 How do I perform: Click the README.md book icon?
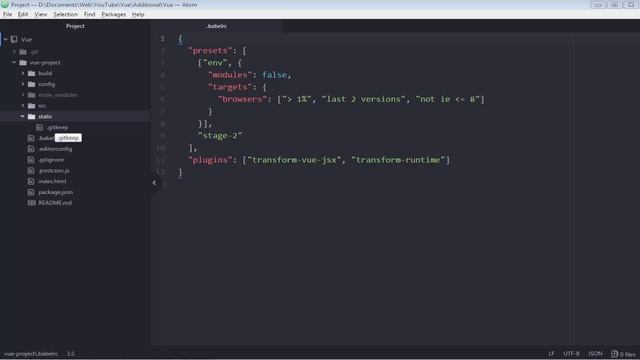(x=31, y=203)
